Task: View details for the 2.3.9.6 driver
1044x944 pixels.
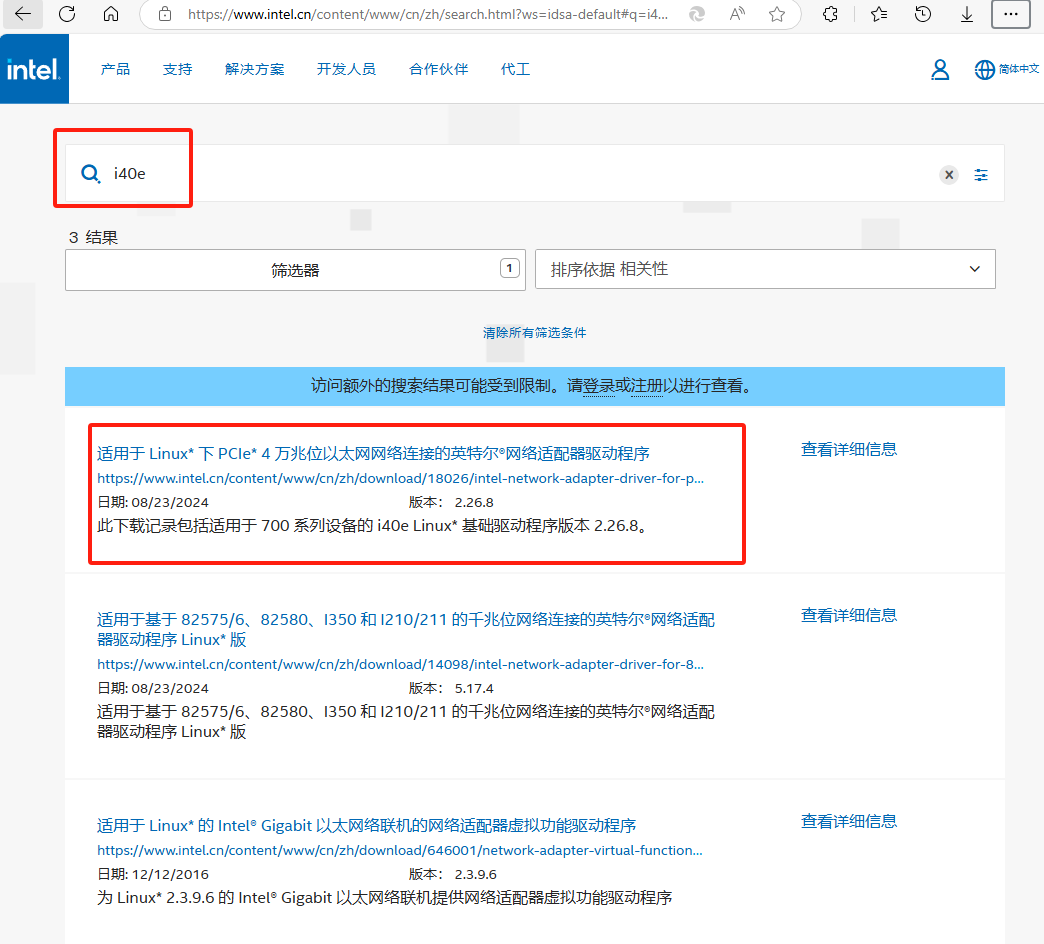Action: pos(849,821)
